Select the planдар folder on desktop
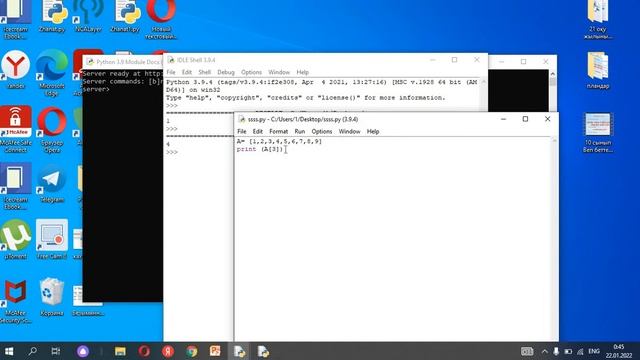 click(x=598, y=69)
